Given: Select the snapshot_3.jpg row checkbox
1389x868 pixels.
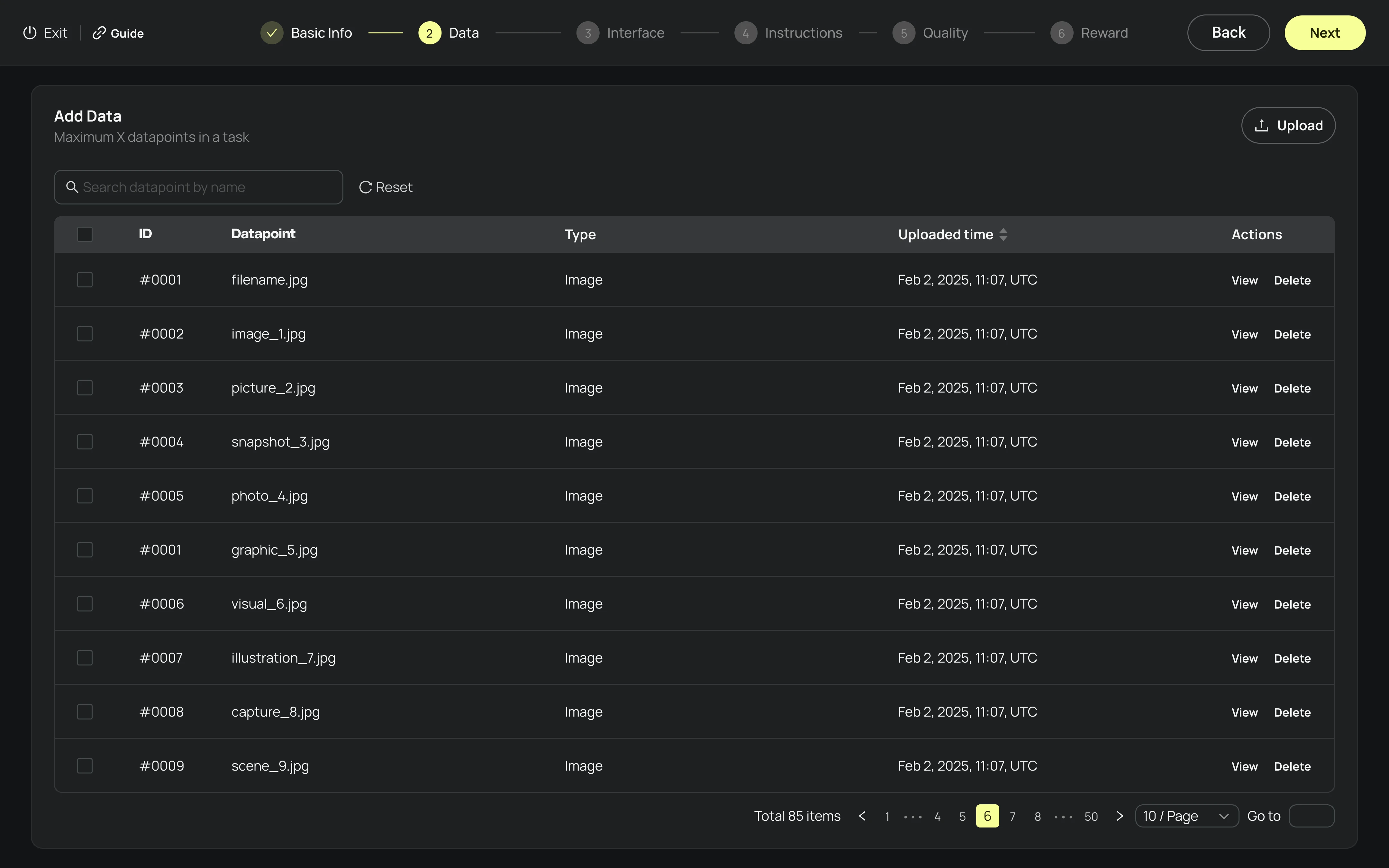Looking at the screenshot, I should pos(85,441).
